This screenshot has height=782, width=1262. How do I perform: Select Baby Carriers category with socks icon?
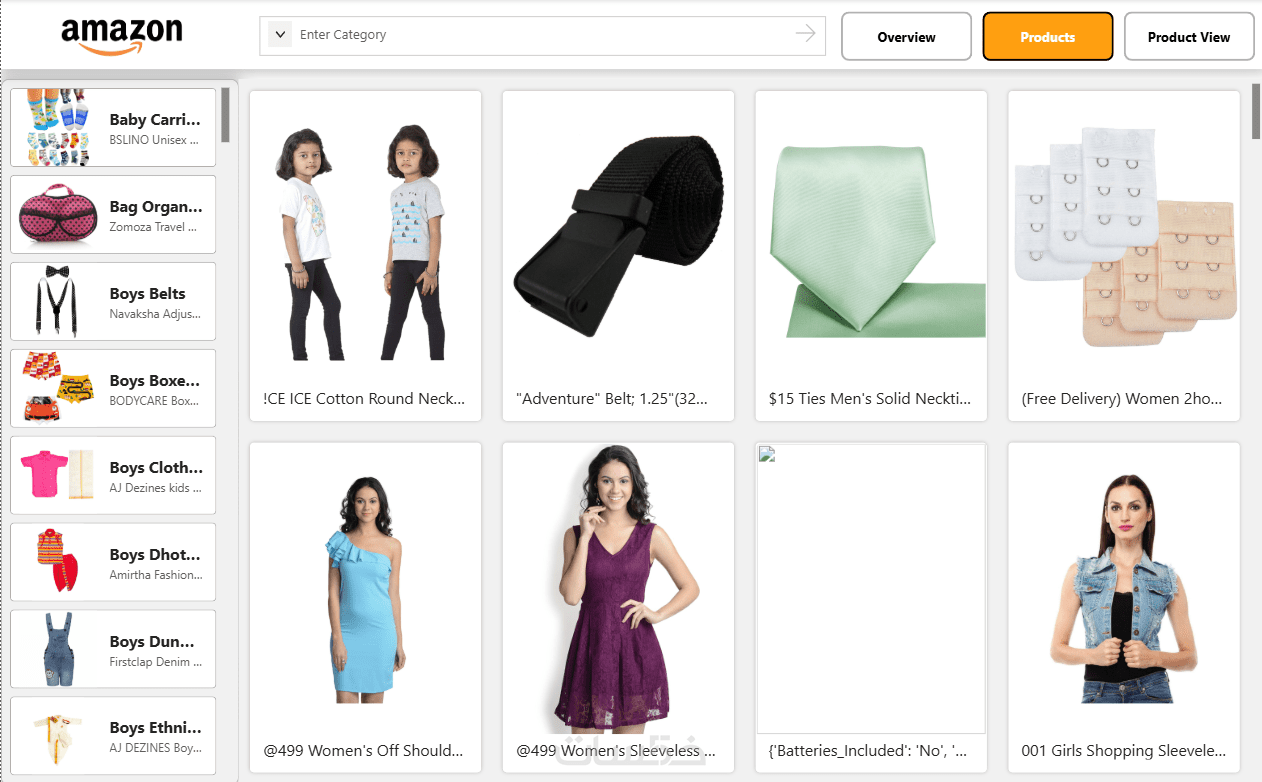point(113,127)
